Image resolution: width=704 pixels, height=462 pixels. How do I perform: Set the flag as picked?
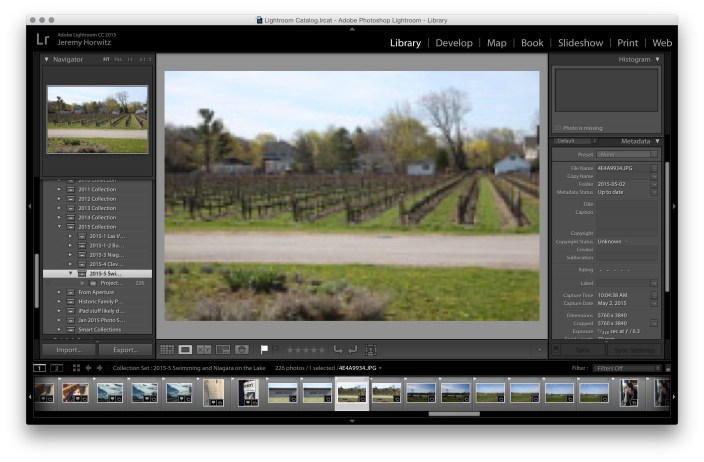tap(264, 350)
